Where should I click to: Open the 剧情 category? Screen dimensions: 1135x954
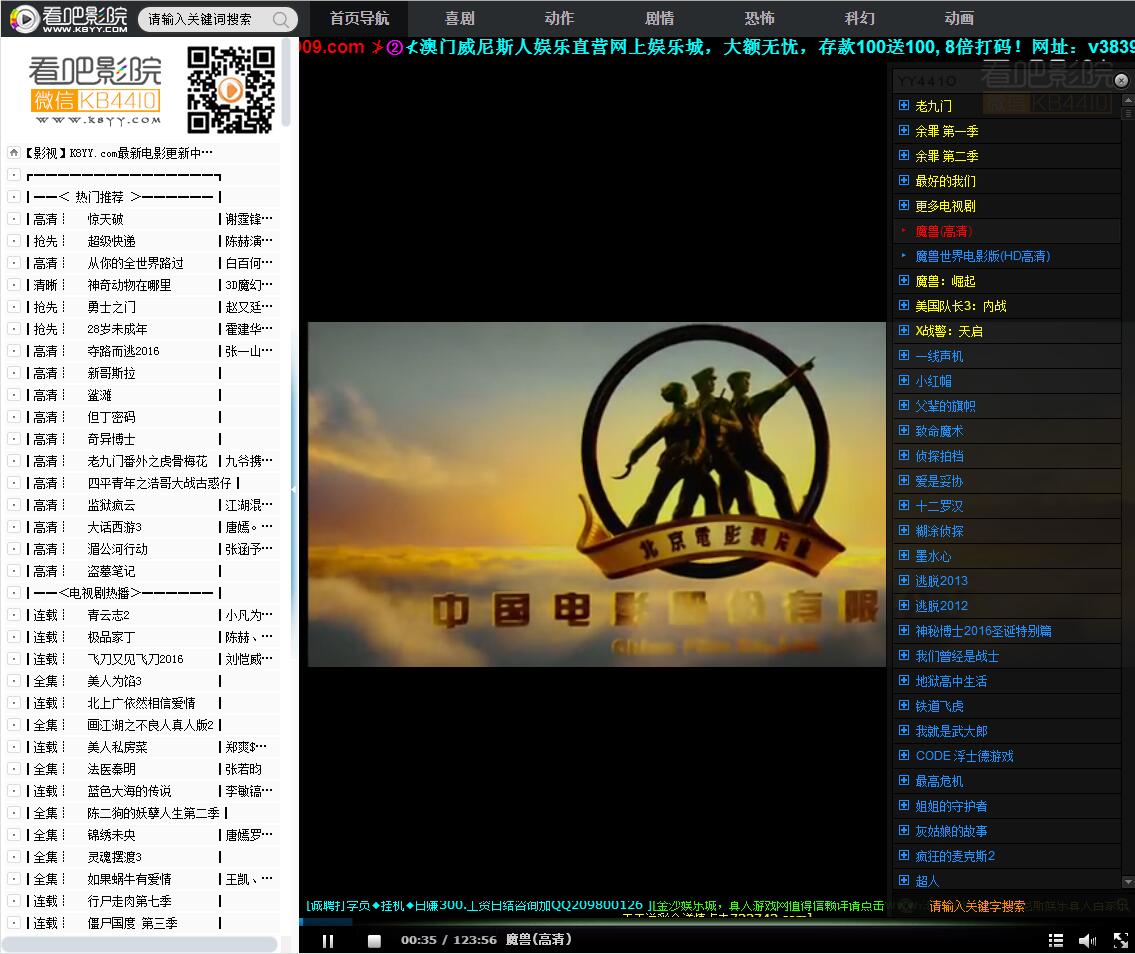659,18
